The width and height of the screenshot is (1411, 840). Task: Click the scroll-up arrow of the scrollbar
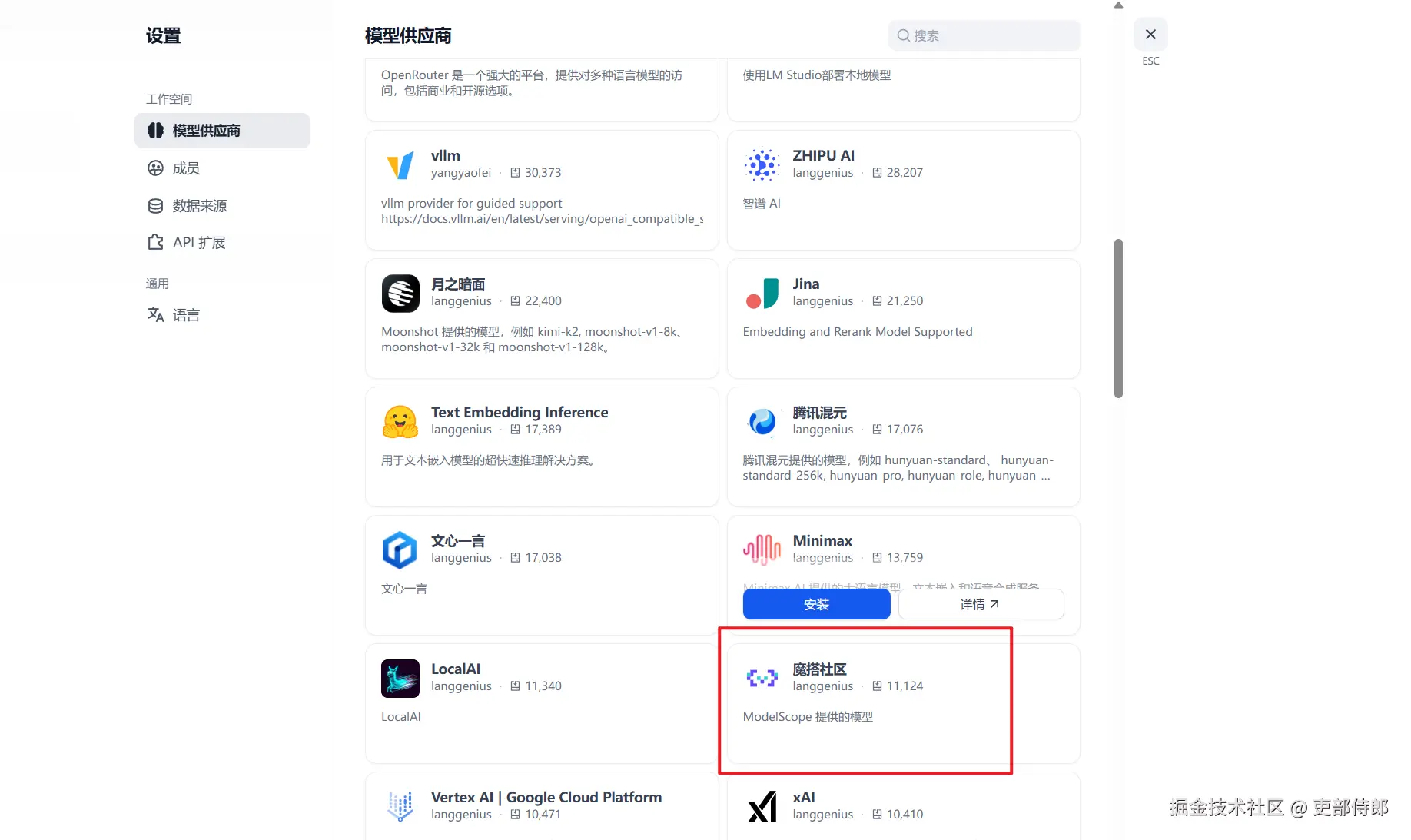point(1118,5)
